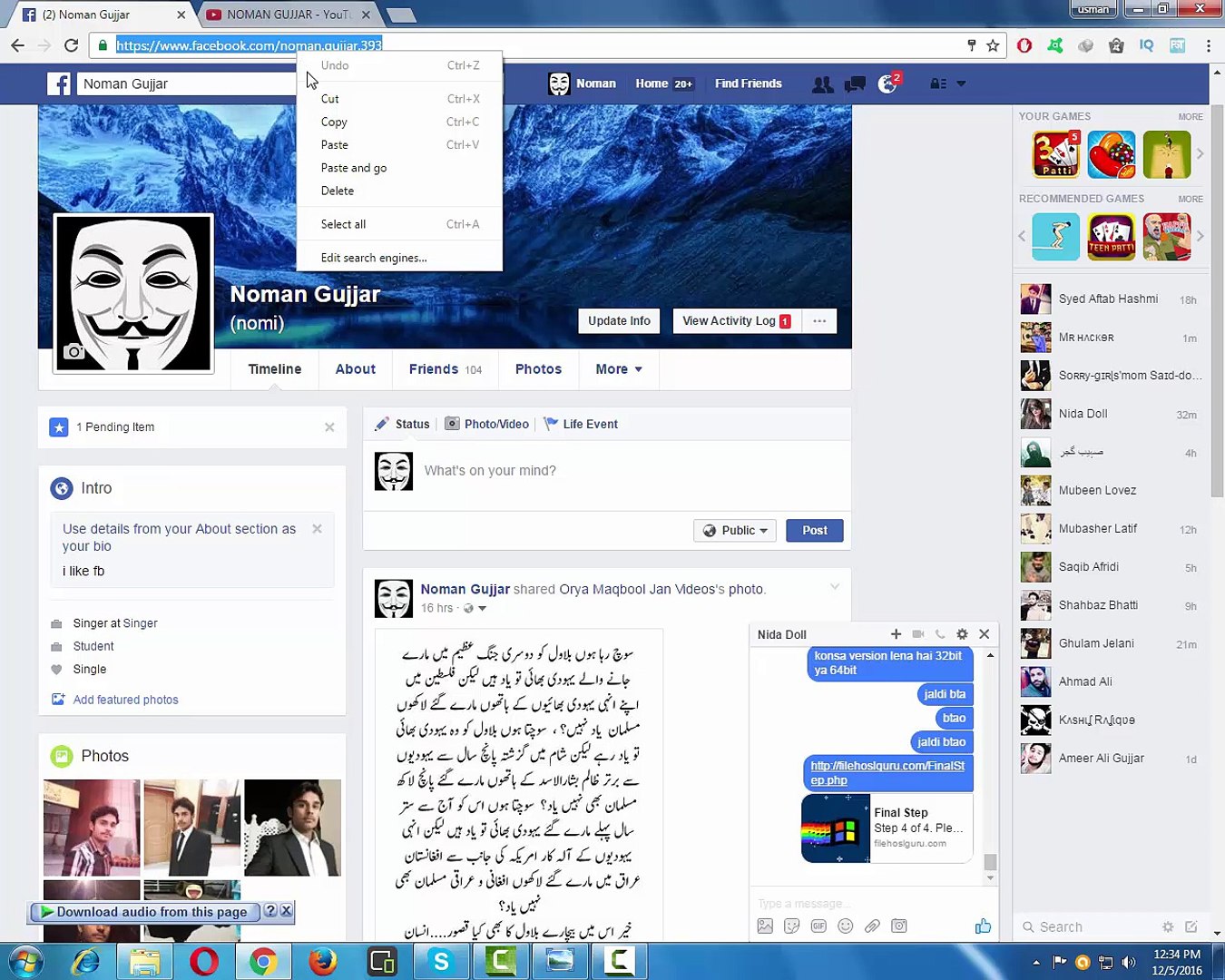Viewport: 1225px width, 980px height.
Task: Open the Photos tab on profile
Action: point(538,369)
